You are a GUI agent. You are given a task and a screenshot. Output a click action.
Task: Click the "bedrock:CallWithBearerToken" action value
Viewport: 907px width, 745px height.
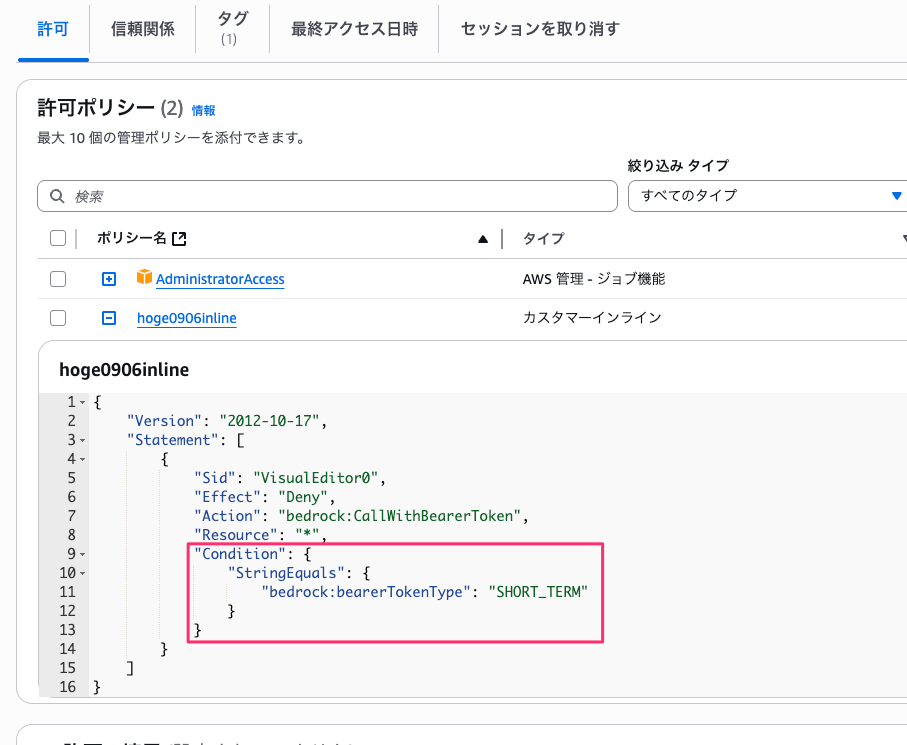click(400, 516)
